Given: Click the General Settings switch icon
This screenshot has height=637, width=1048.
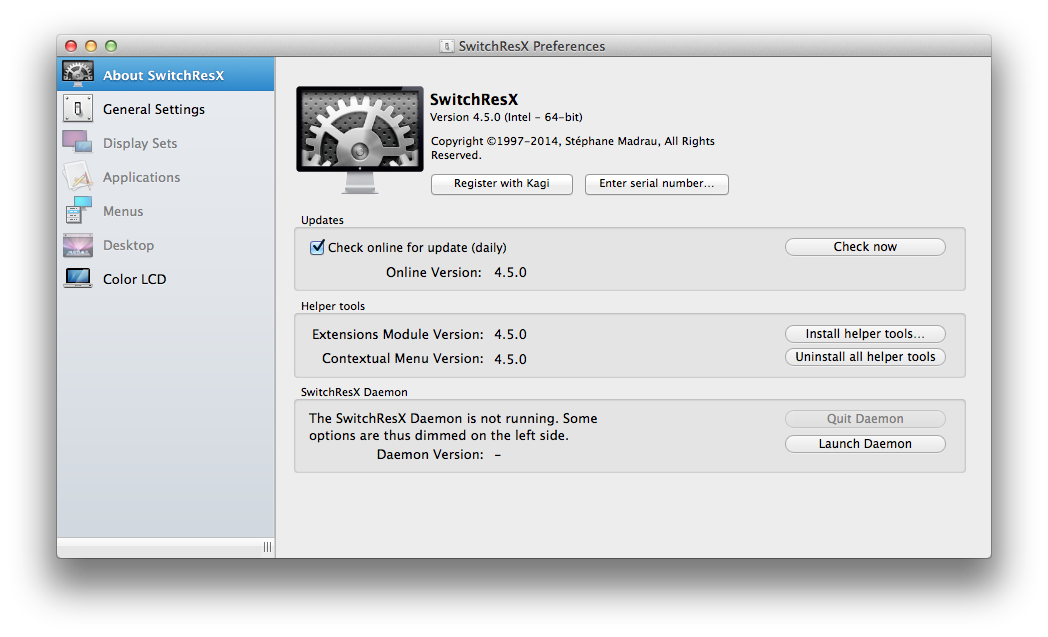Looking at the screenshot, I should click(x=78, y=108).
